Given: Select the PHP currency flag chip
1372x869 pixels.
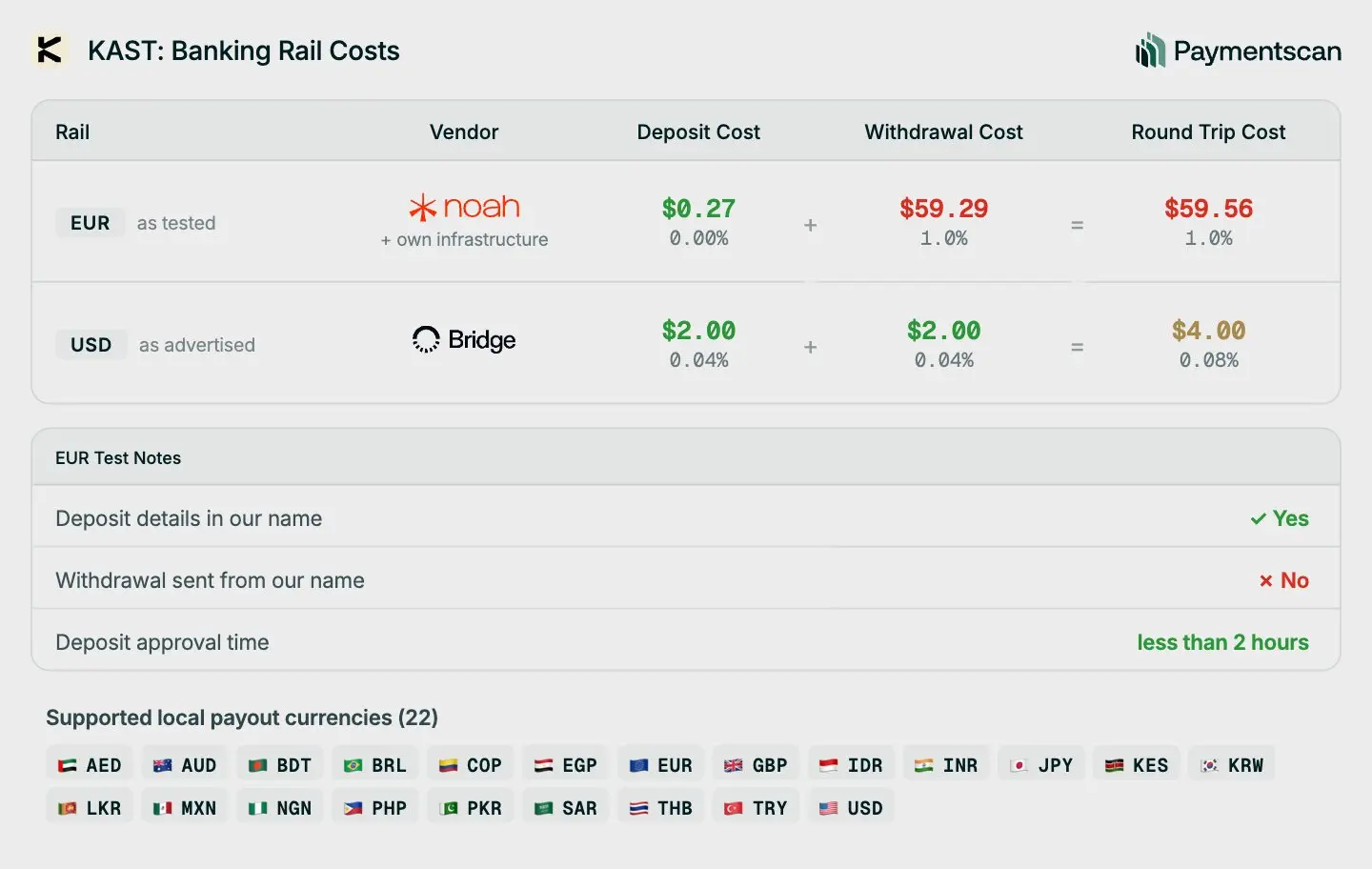Looking at the screenshot, I should (x=375, y=808).
